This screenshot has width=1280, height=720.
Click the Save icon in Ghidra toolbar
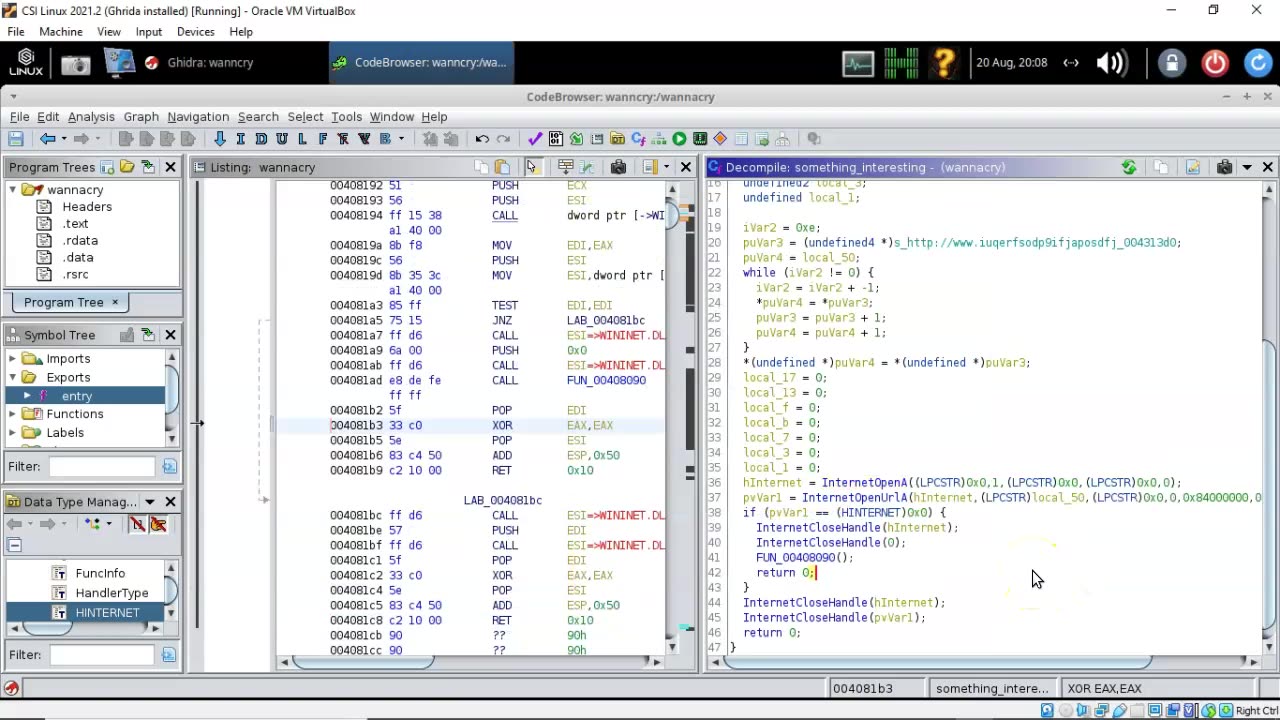[15, 139]
